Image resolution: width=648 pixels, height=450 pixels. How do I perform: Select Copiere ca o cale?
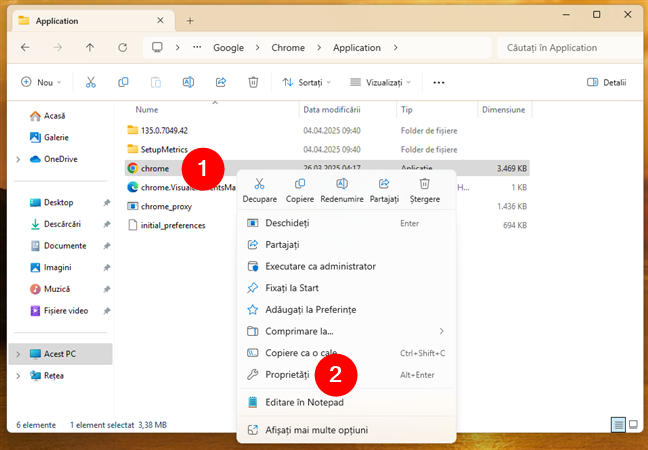click(346, 353)
